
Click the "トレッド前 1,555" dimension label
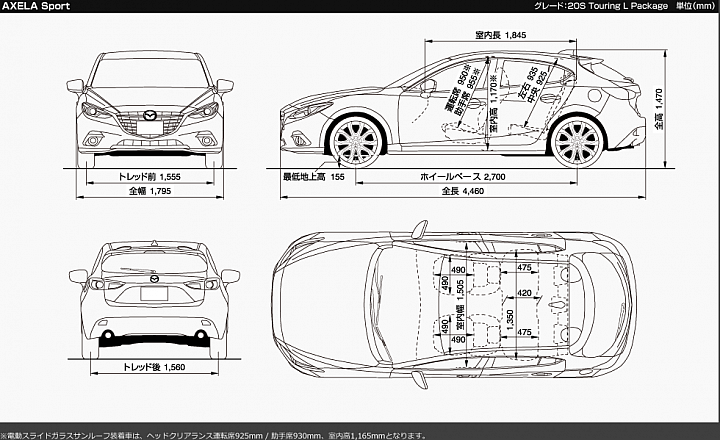click(150, 176)
